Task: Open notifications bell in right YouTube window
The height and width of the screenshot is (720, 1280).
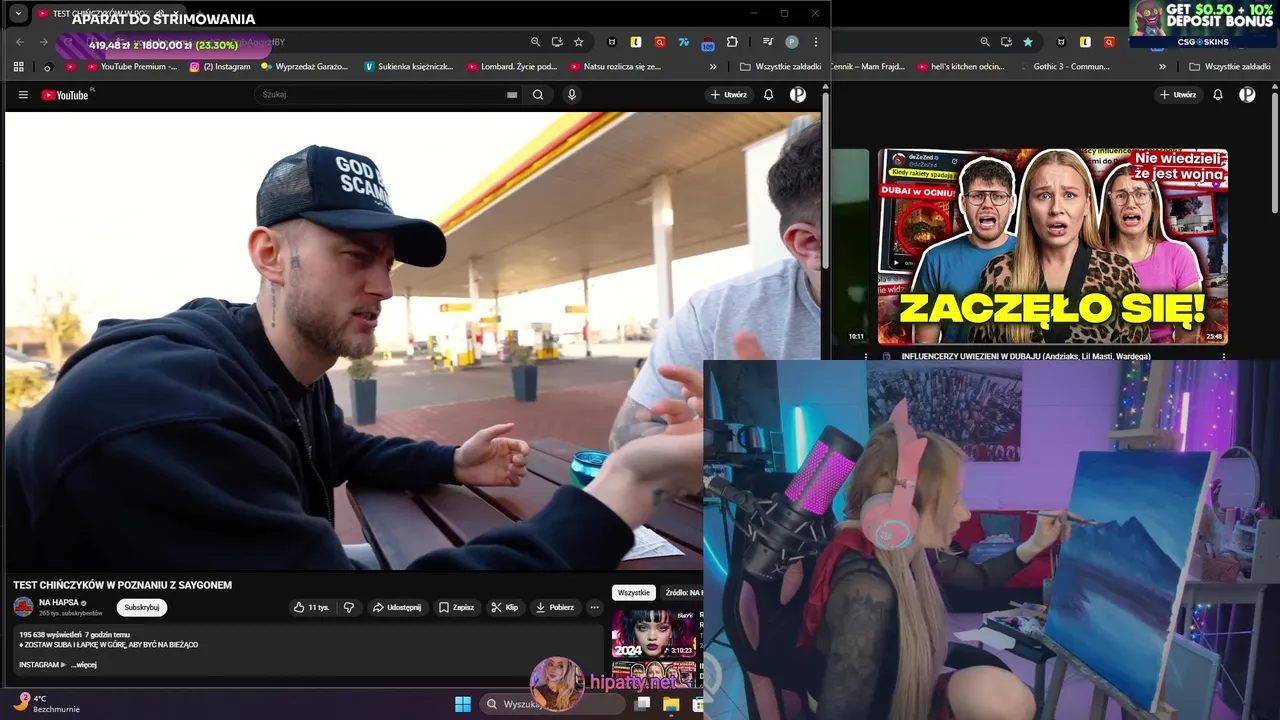Action: [x=1218, y=95]
